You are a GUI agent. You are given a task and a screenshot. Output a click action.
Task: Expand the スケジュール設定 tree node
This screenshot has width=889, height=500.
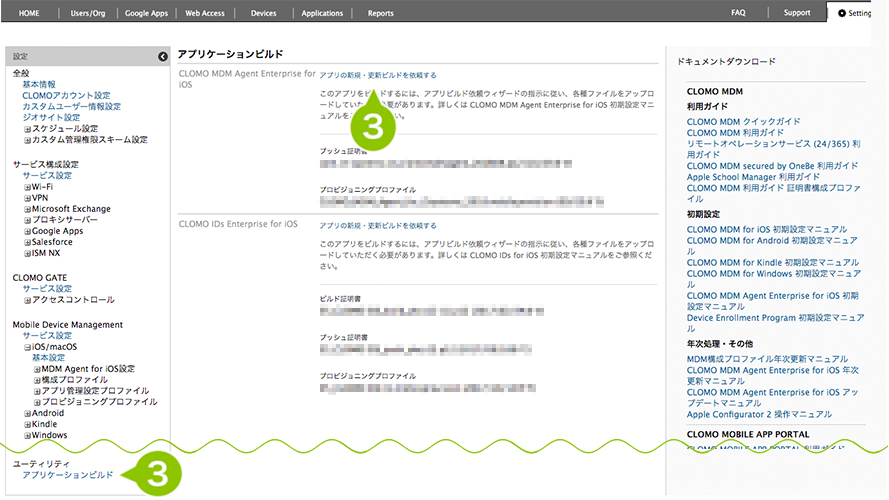27,129
